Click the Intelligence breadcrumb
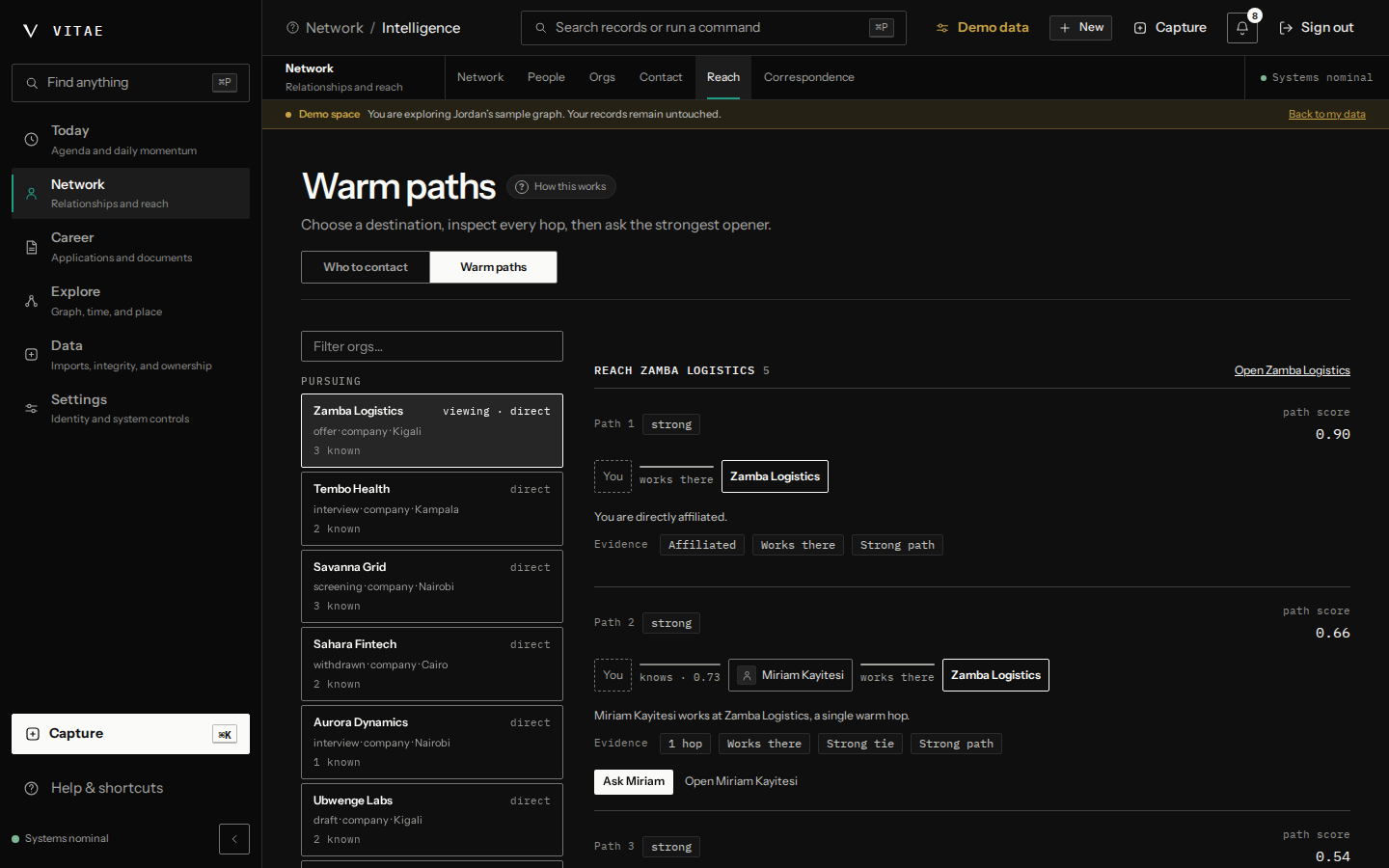The image size is (1389, 868). 421,28
